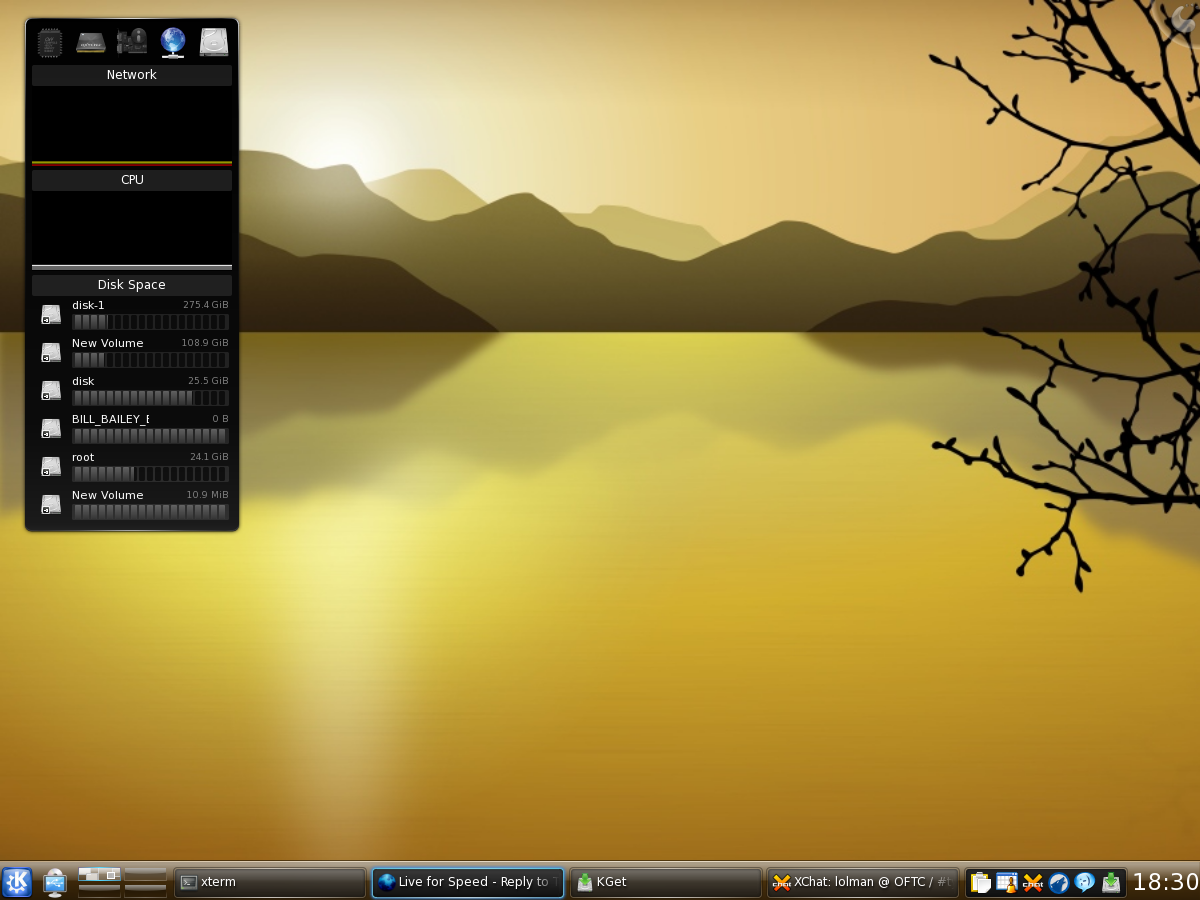
Task: Activate the Live for Speed browser task
Action: click(468, 882)
